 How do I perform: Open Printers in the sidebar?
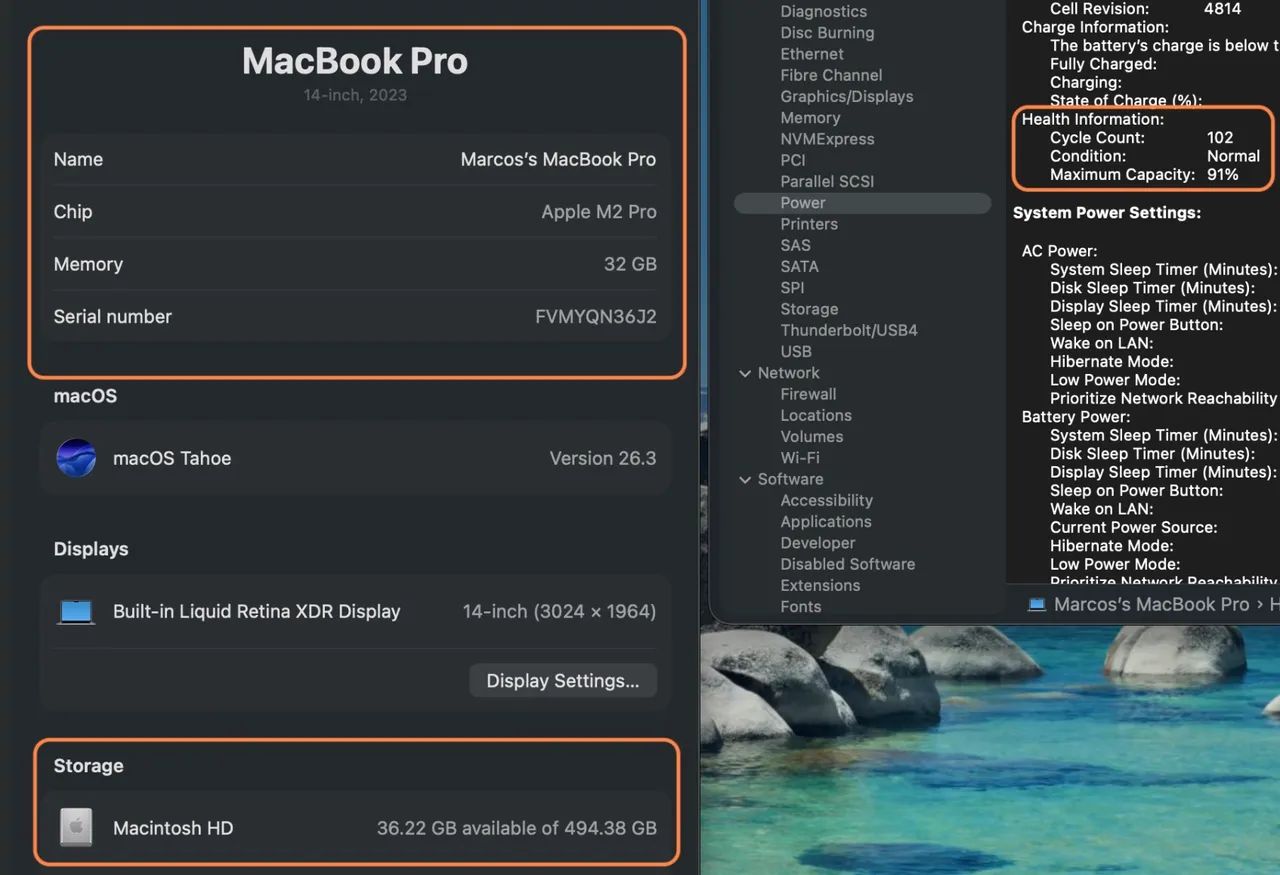pyautogui.click(x=809, y=224)
